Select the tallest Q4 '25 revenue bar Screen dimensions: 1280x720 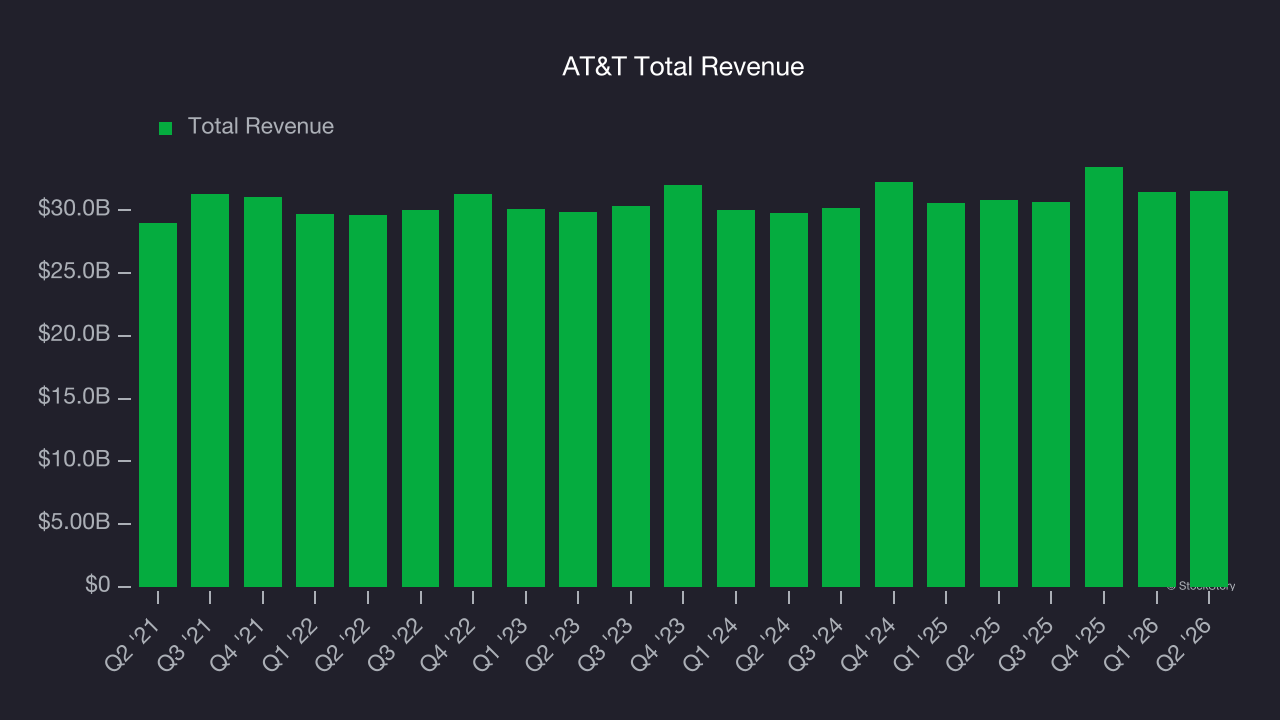pos(1104,377)
